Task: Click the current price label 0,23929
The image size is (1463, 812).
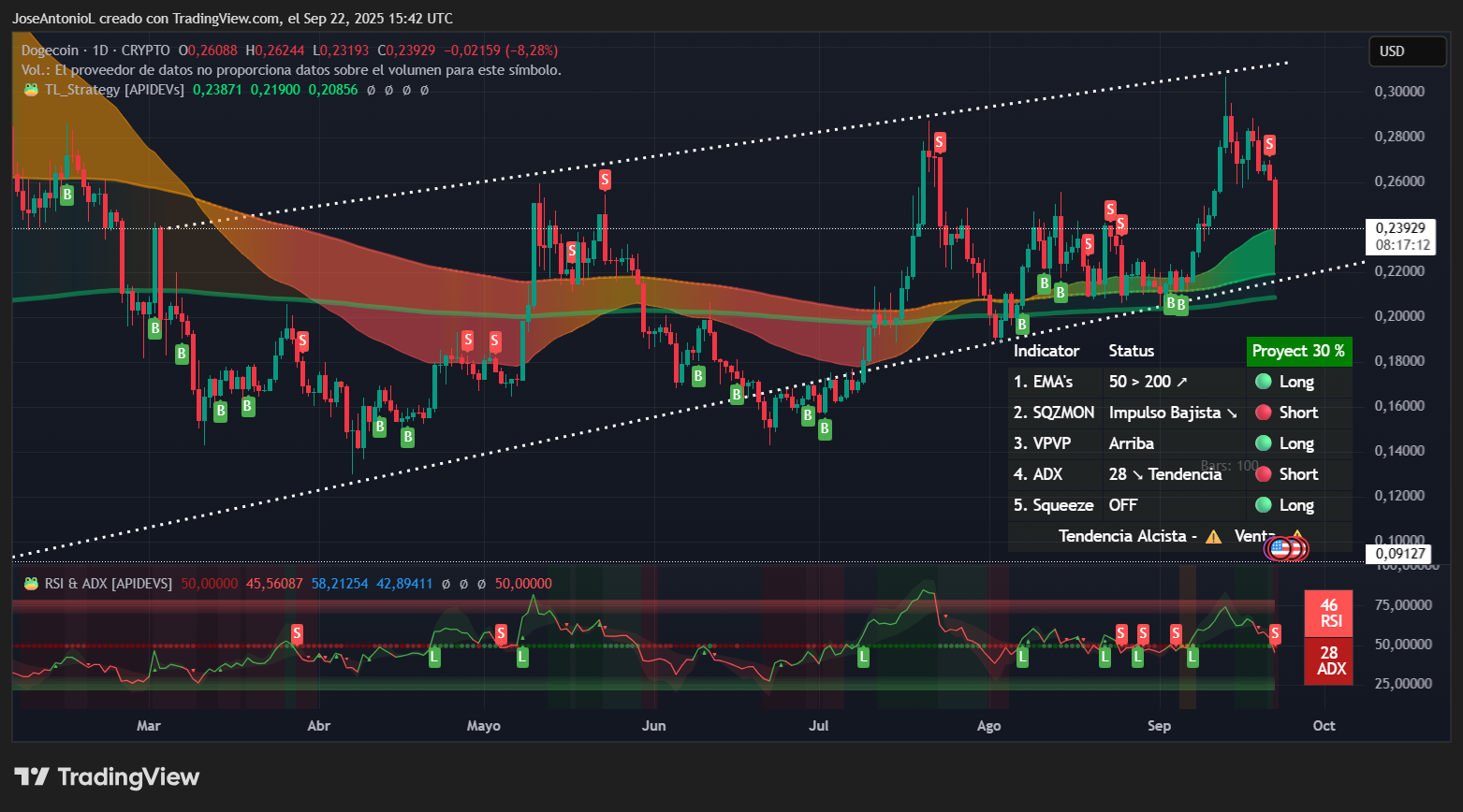Action: pyautogui.click(x=1399, y=228)
